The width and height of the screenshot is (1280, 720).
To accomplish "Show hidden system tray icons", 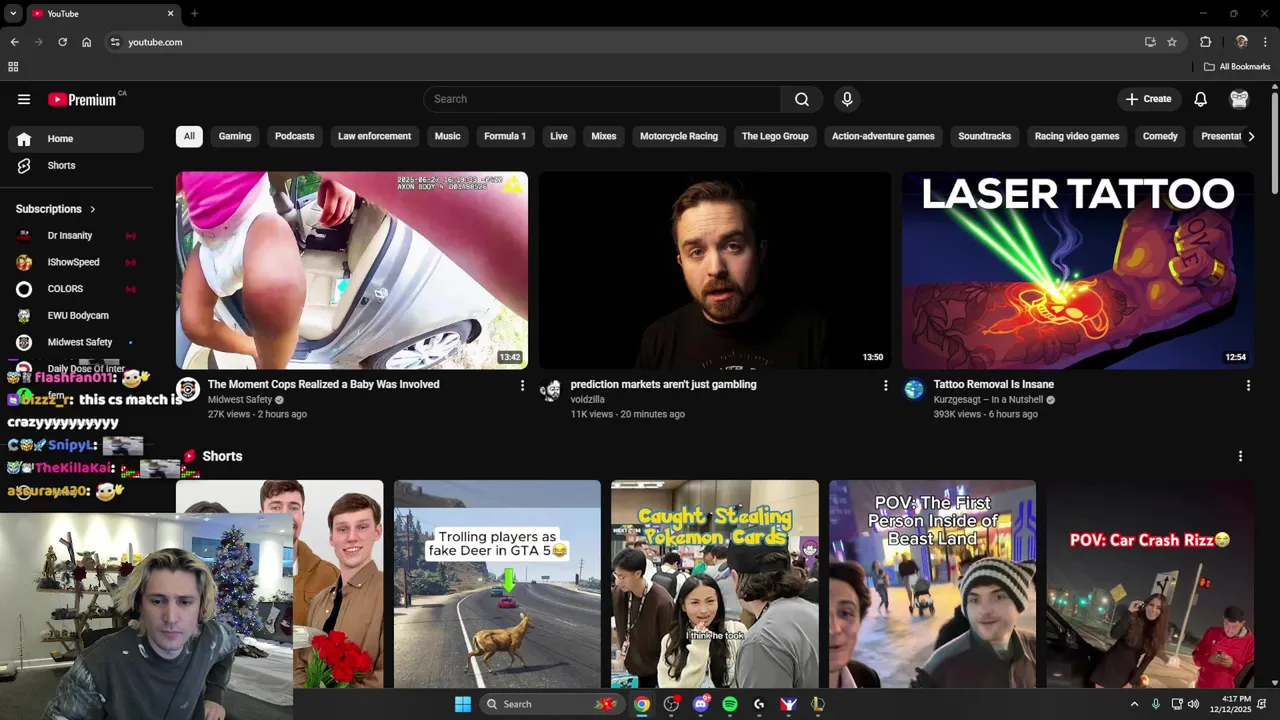I will (x=1134, y=704).
